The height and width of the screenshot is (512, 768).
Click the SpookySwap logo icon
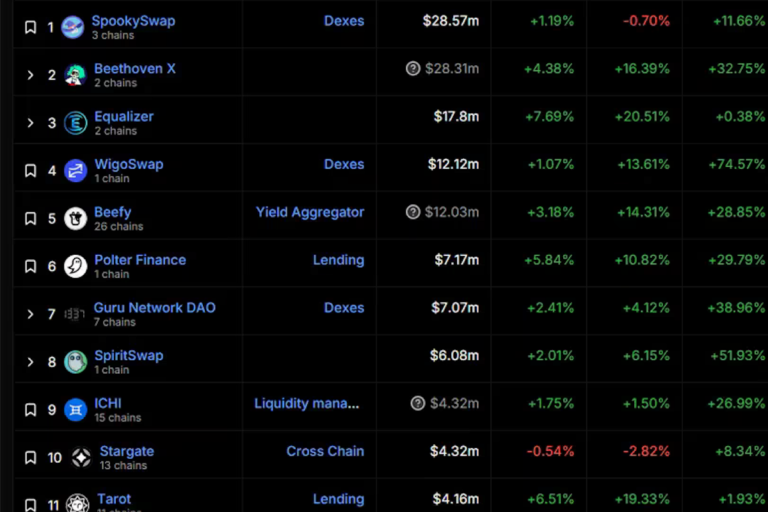pyautogui.click(x=72, y=27)
